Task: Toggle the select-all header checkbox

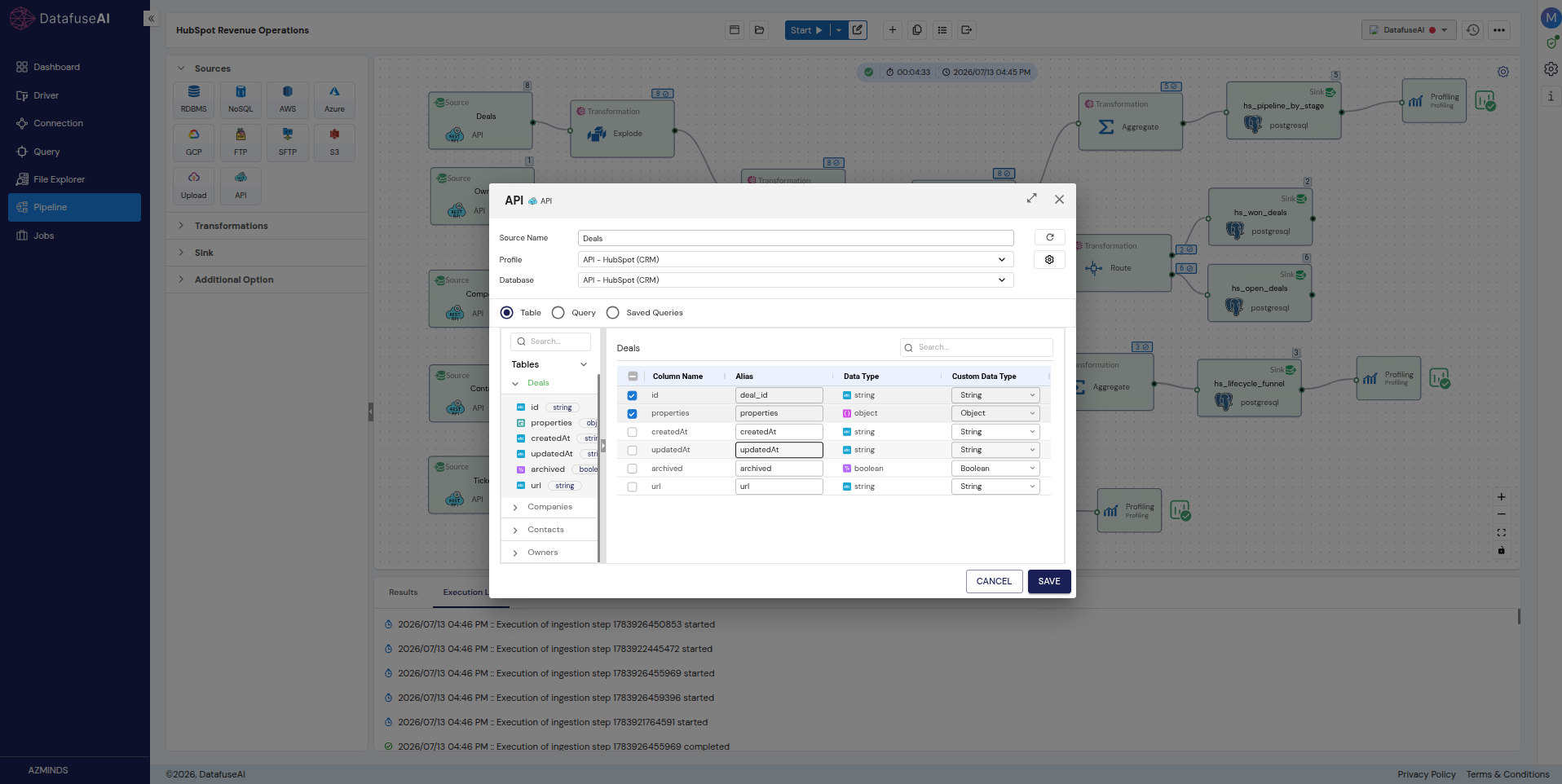Action: click(x=633, y=377)
